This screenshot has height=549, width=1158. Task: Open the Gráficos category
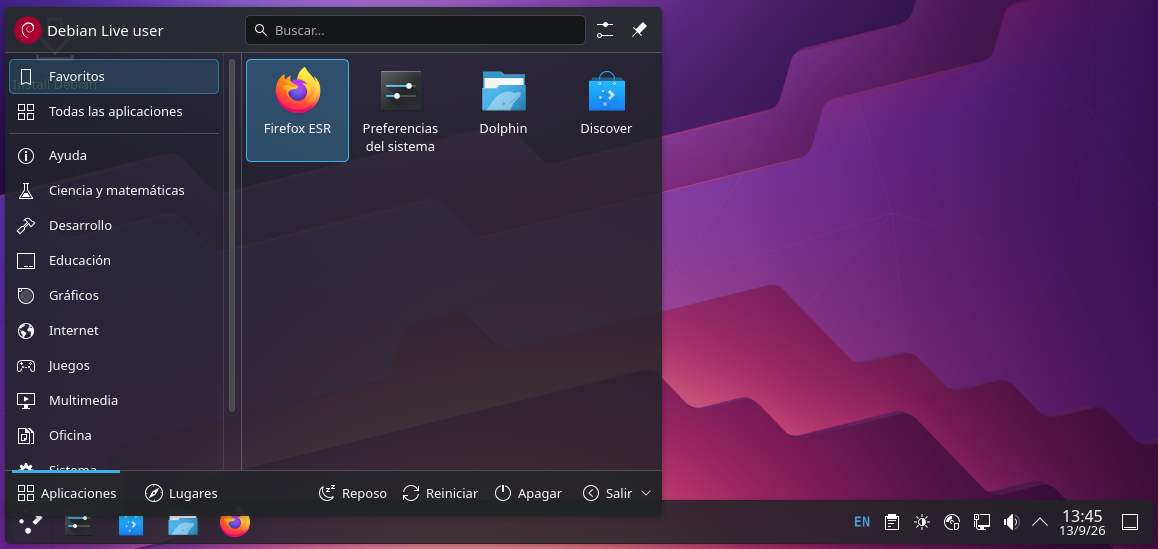tap(114, 296)
